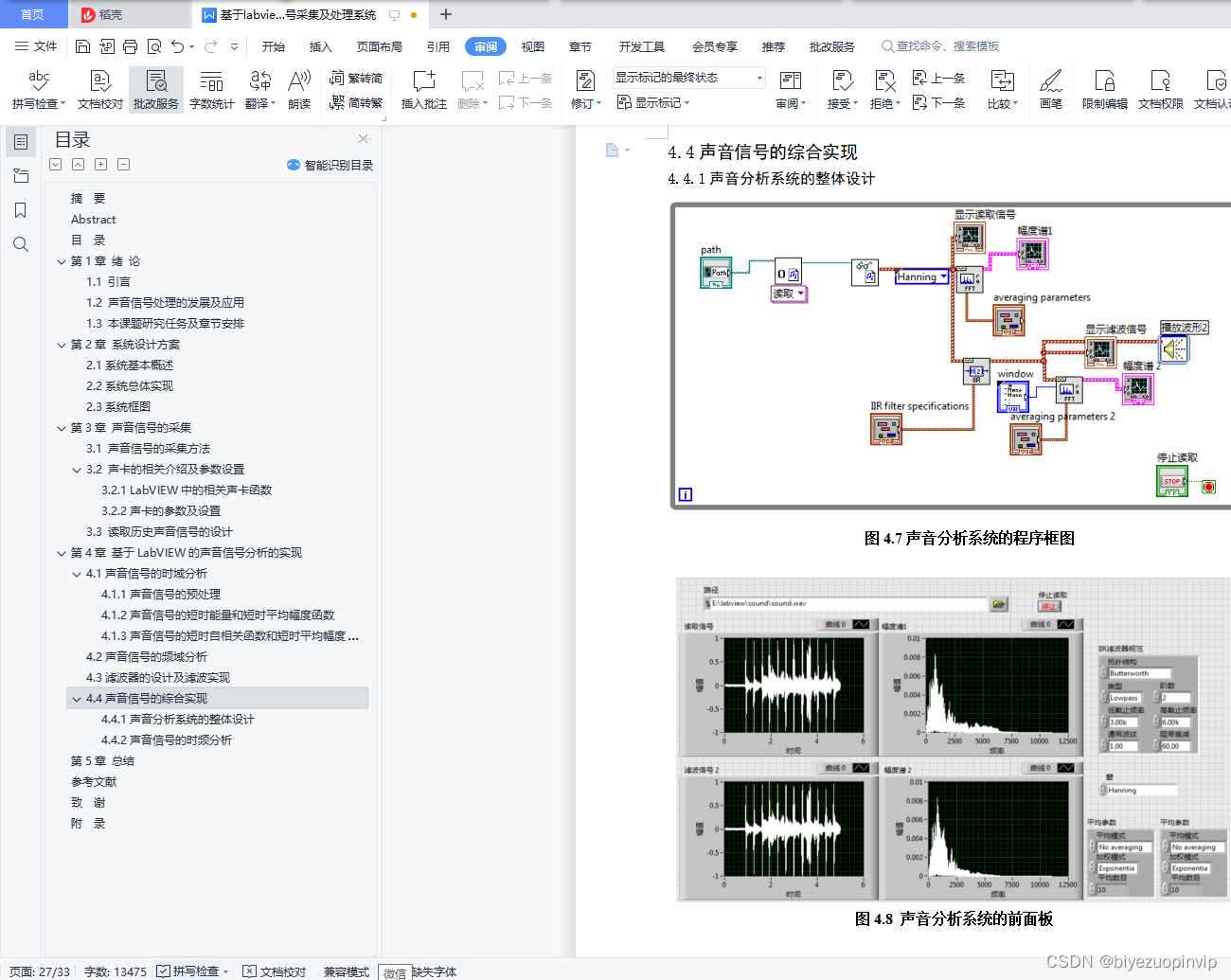This screenshot has height=980, width=1231.
Task: Open the 审阅 reviewing pane button
Action: coord(791,90)
